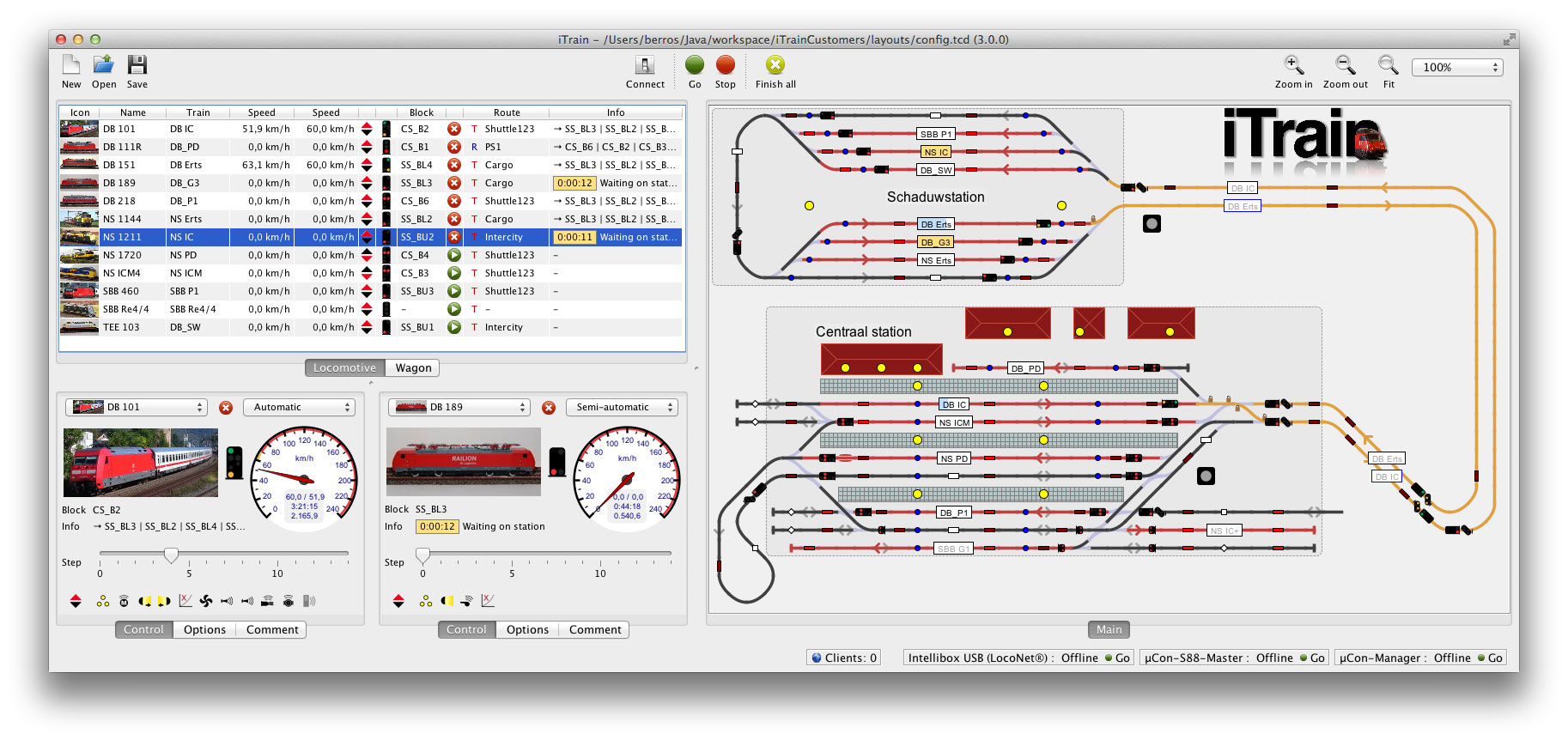
Task: Toggle DB 101 right cab light function
Action: 164,601
